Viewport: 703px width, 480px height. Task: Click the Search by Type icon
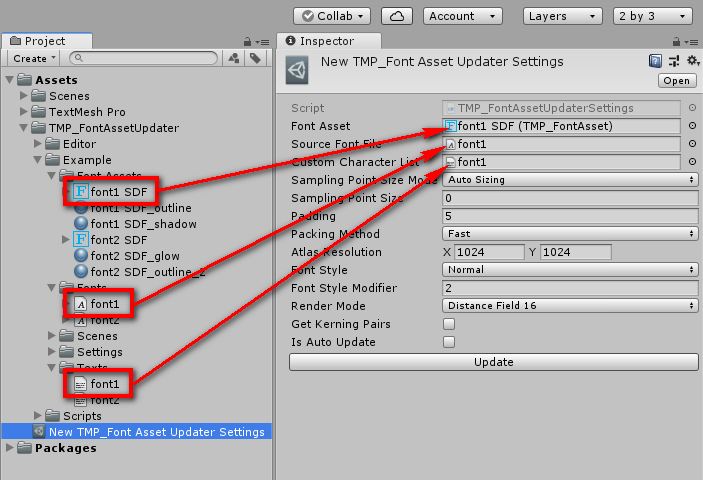click(234, 58)
